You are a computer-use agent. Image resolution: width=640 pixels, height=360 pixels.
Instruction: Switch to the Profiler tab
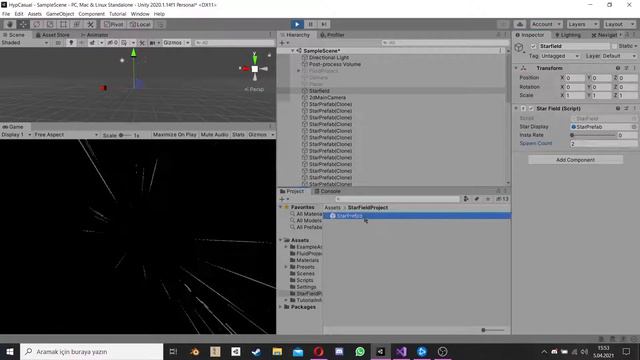tap(332, 35)
